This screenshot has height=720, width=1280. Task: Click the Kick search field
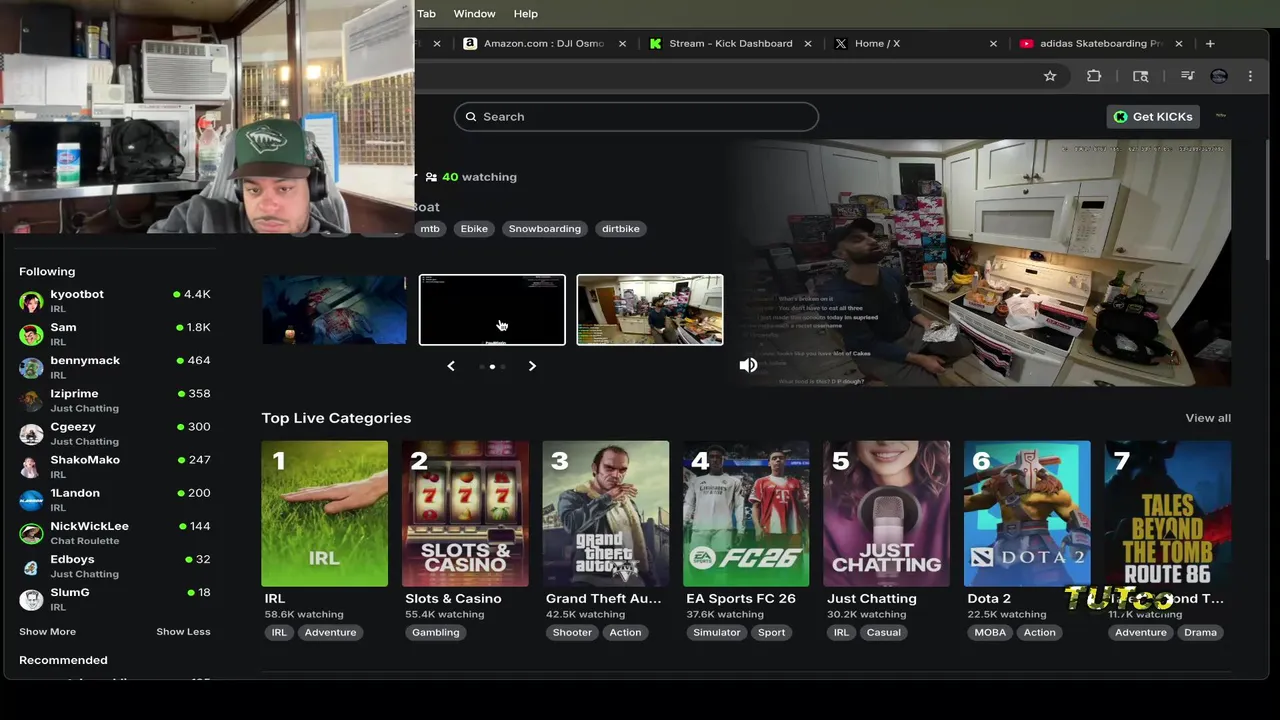(x=636, y=116)
